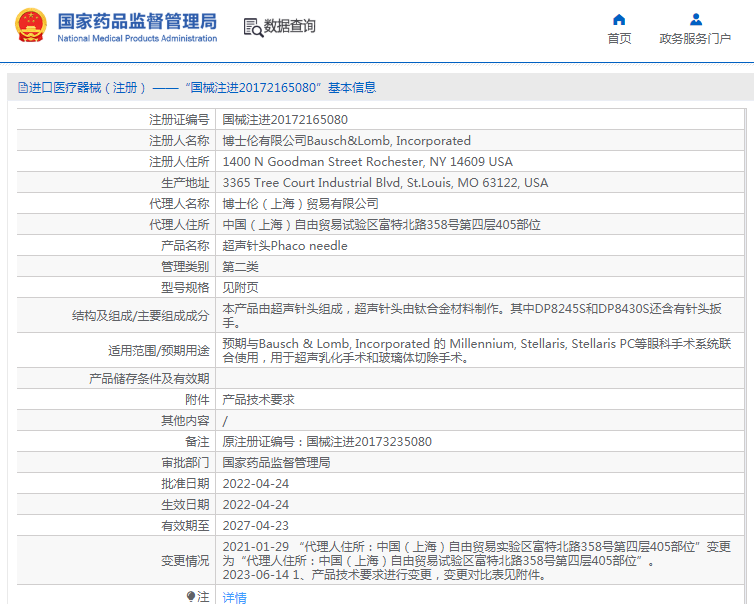This screenshot has width=754, height=604.
Task: Click 审批部门 value 国家药品监督管理局
Action: pyautogui.click(x=276, y=463)
